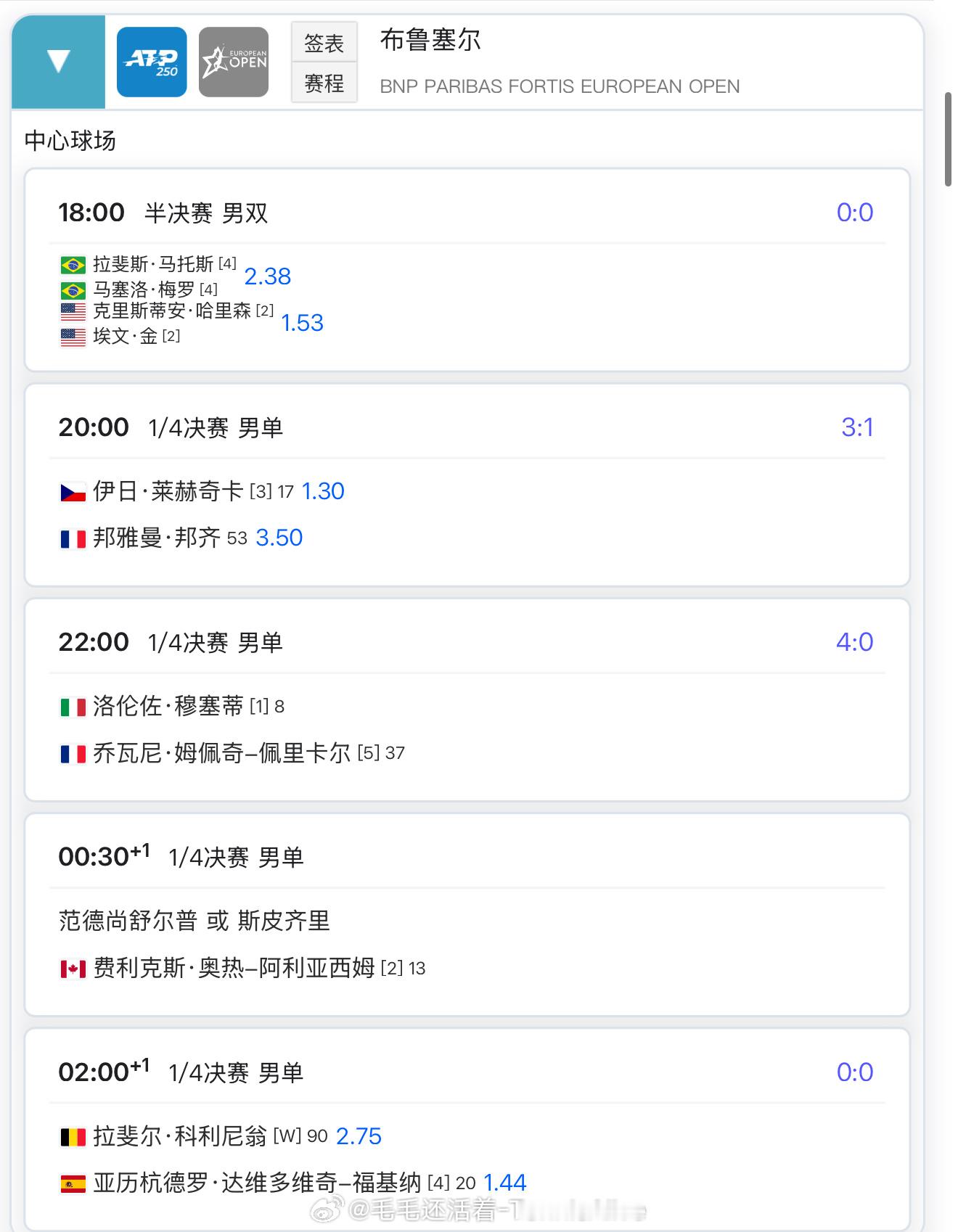Open player 乔瓦尼·姆佩奇-佩里卡尔
The height and width of the screenshot is (1232, 958).
coord(221,753)
